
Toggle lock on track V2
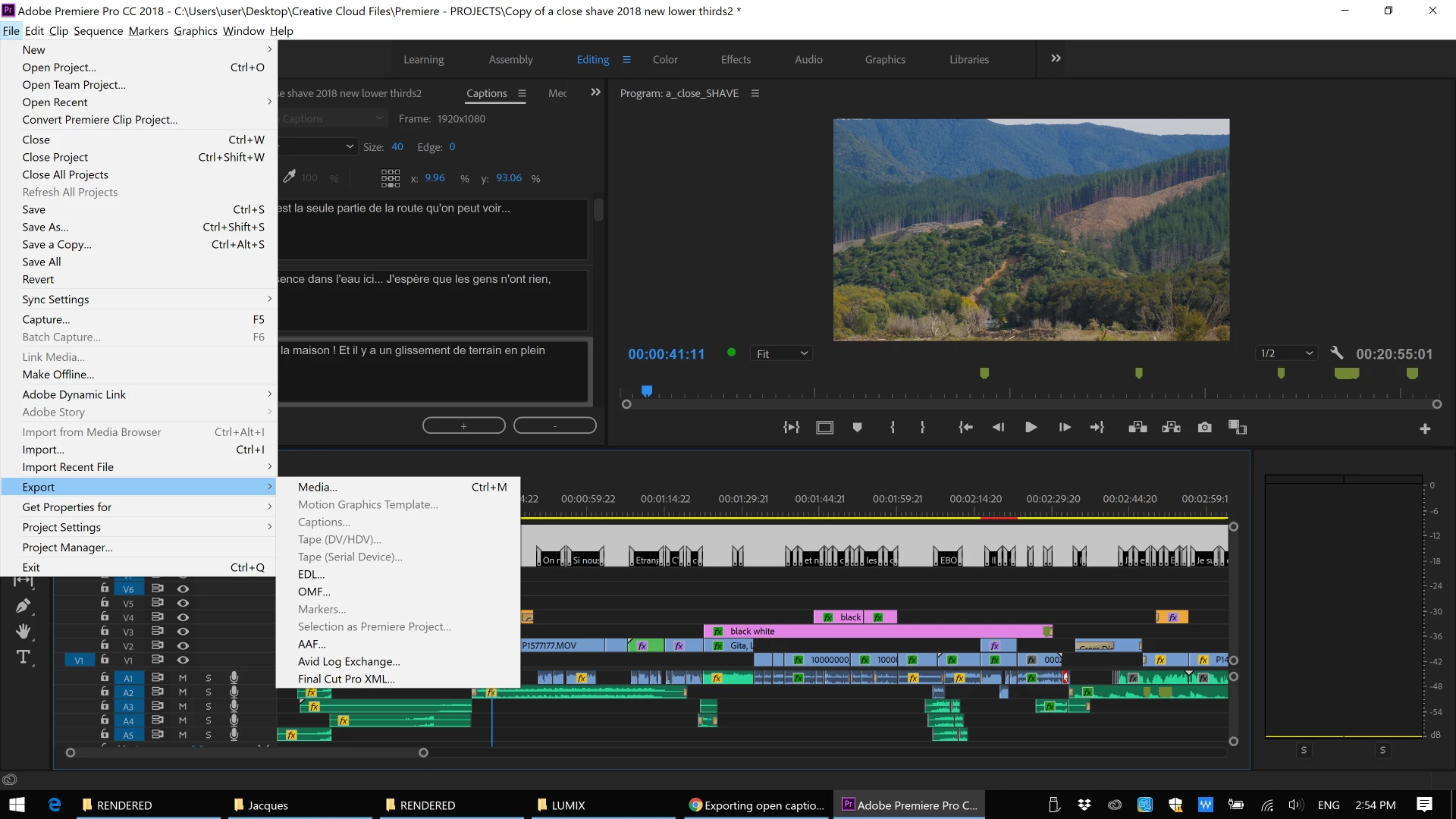tap(105, 645)
